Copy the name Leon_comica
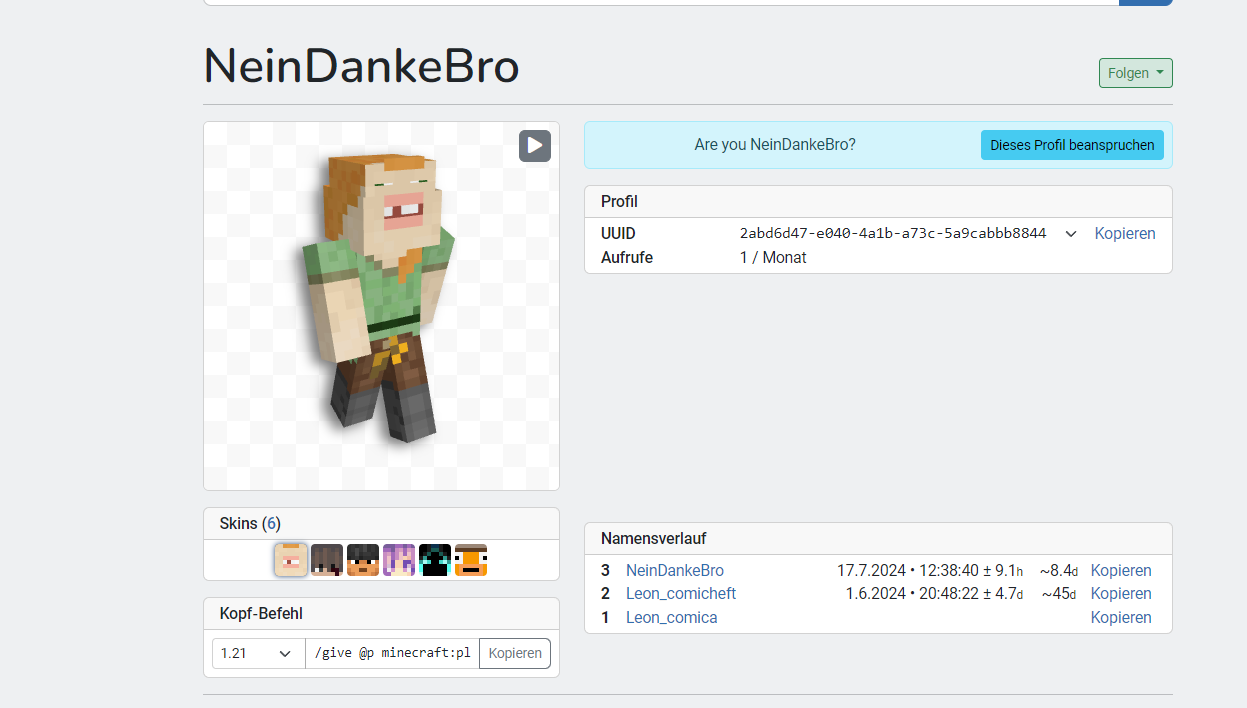The height and width of the screenshot is (708, 1247). tap(1121, 617)
